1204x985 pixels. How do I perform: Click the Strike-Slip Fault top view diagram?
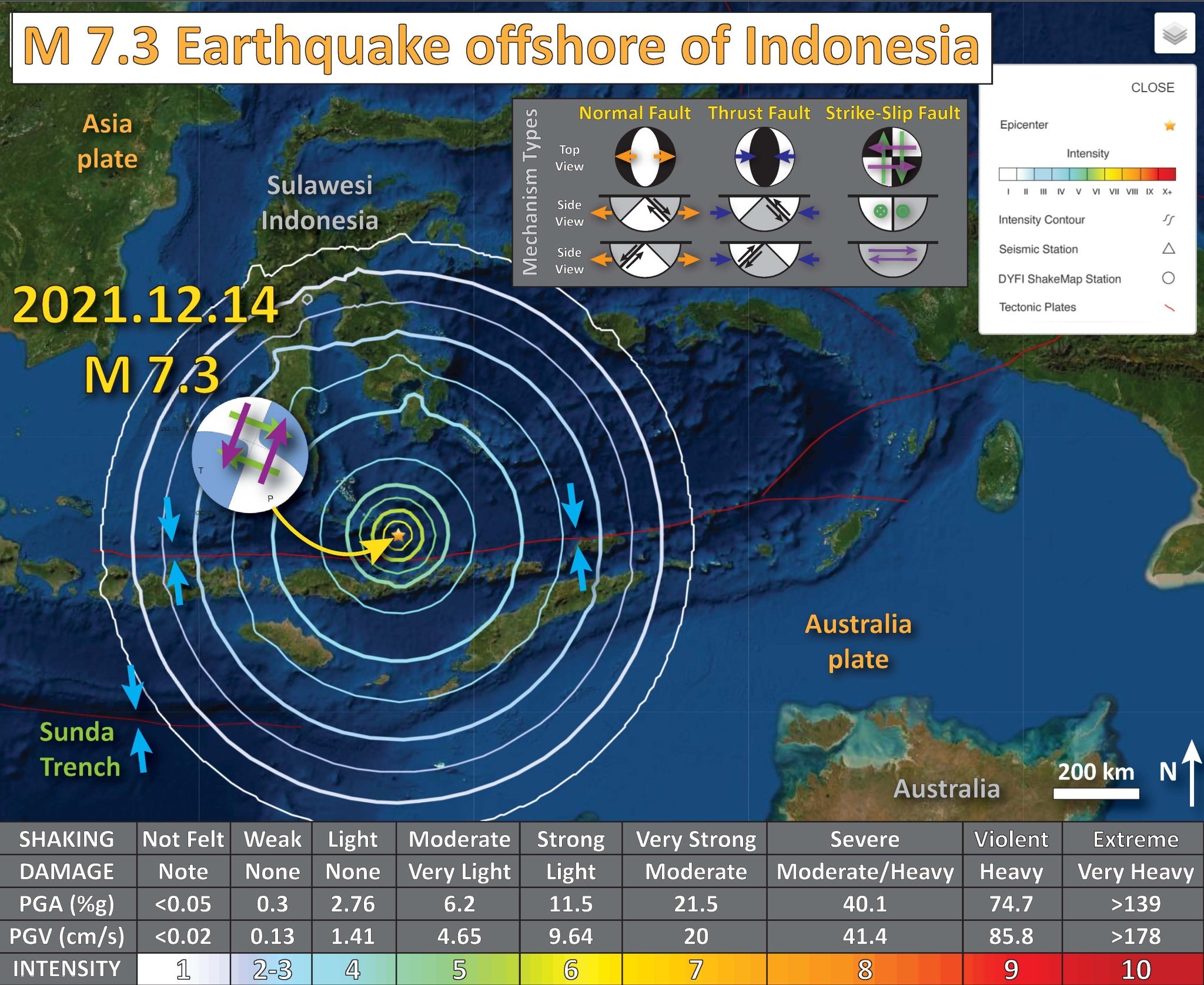891,157
